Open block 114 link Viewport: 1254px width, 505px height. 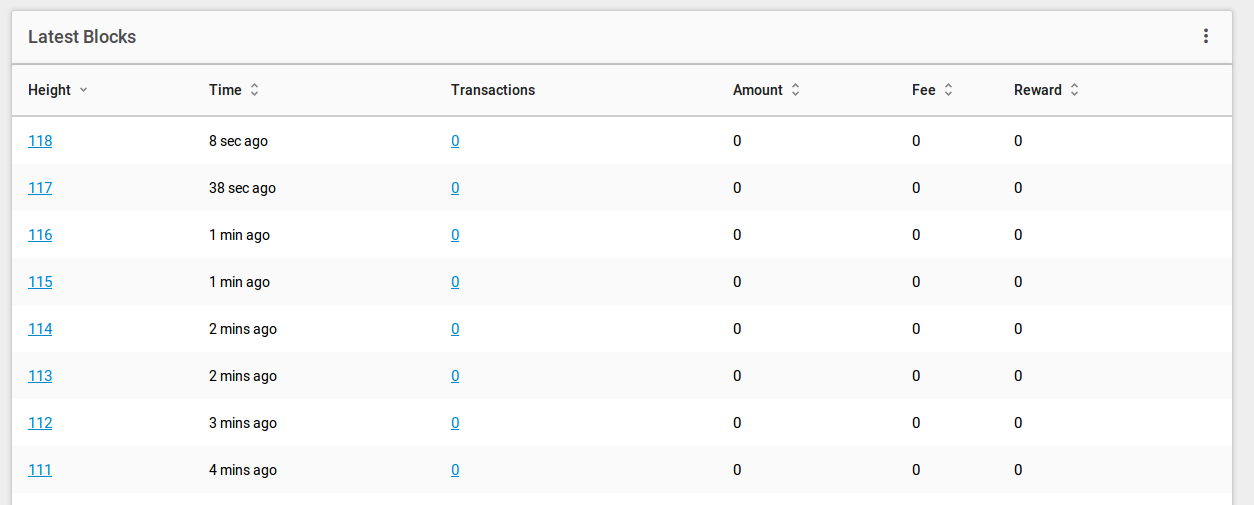point(40,329)
